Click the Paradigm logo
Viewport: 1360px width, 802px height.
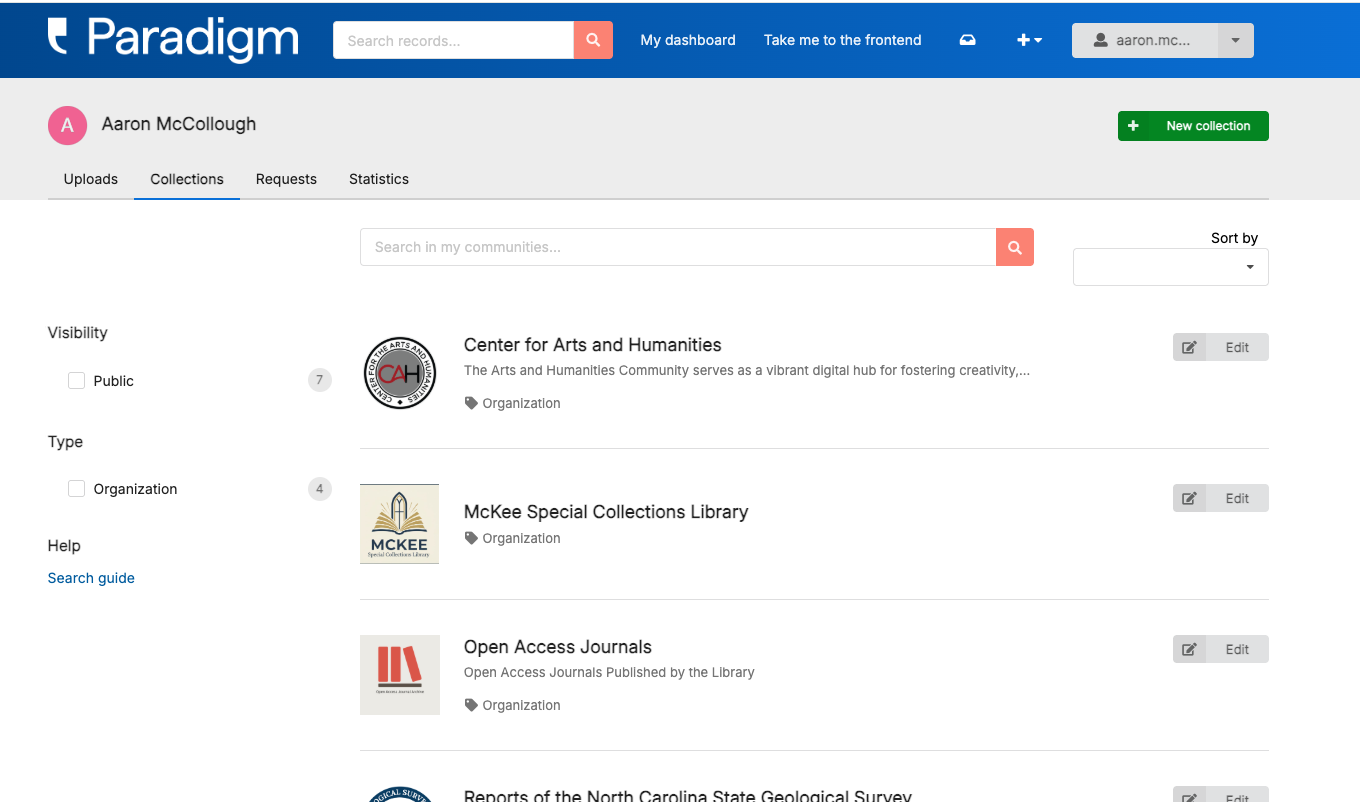[x=173, y=39]
